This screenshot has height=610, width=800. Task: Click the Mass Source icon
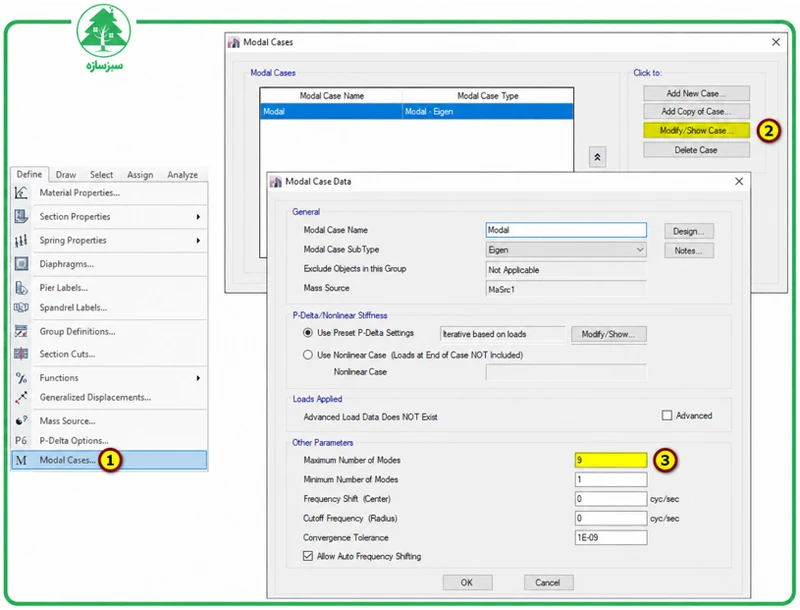pos(21,421)
